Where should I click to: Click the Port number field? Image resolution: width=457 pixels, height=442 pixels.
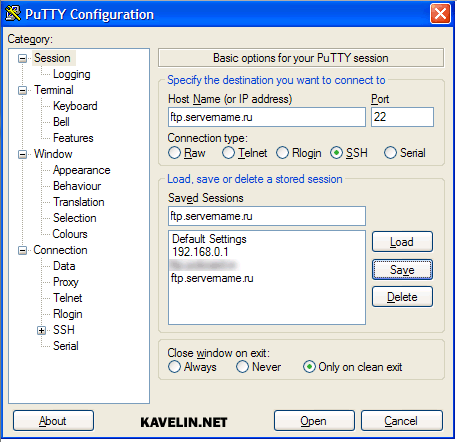(x=402, y=117)
